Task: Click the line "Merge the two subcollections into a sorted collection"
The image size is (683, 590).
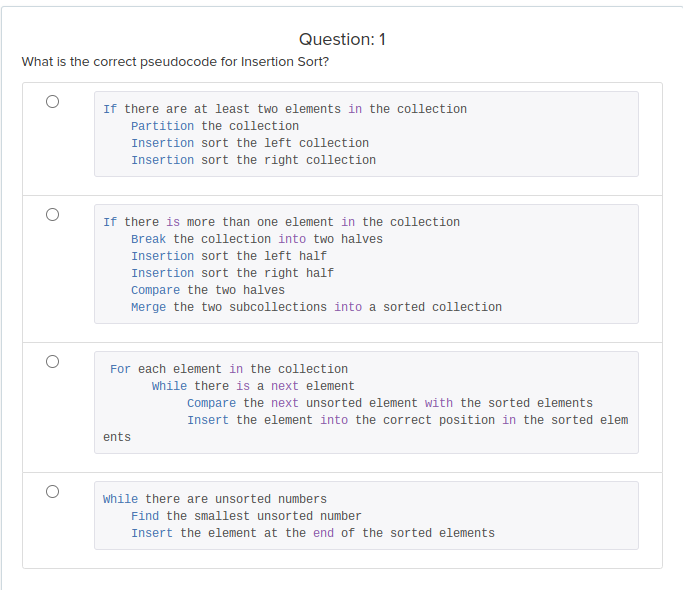Action: (x=316, y=307)
